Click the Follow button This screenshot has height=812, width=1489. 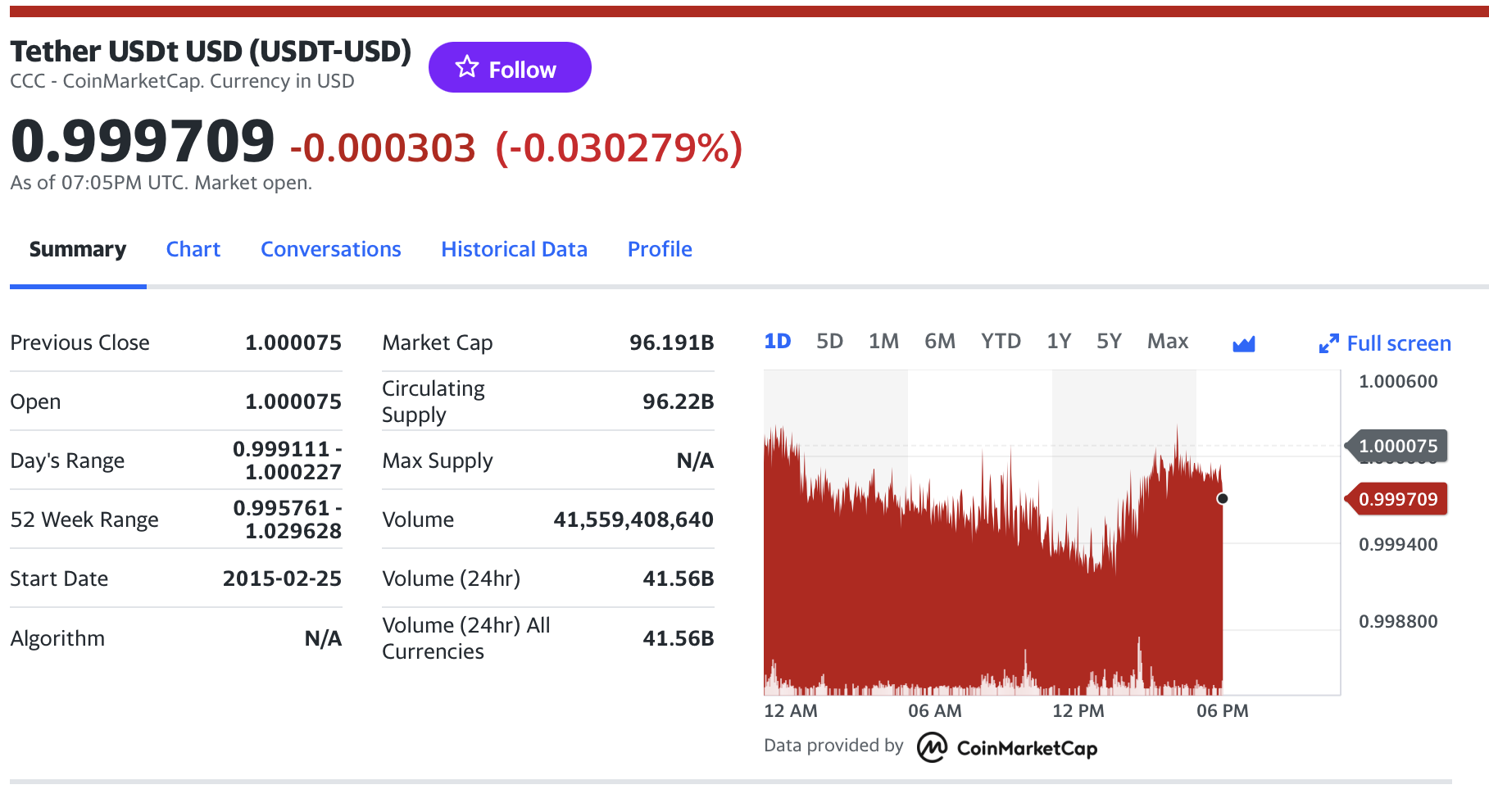point(510,67)
